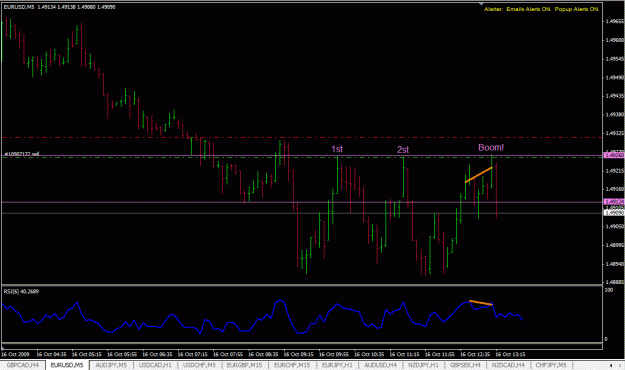Click the "#10907172 sell" order label
Image resolution: width=625 pixels, height=370 pixels.
22,154
